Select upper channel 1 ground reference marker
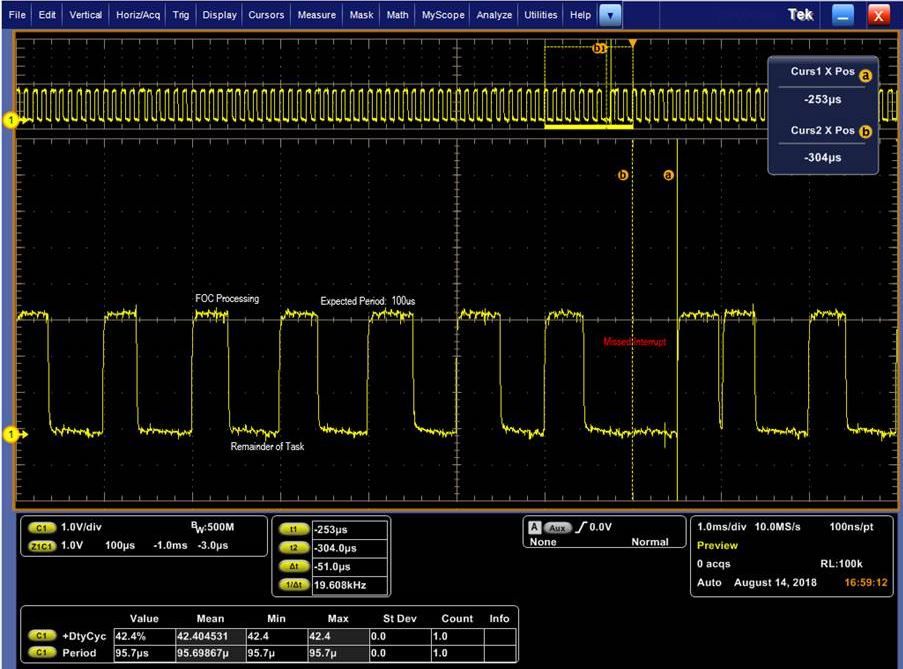 12,120
